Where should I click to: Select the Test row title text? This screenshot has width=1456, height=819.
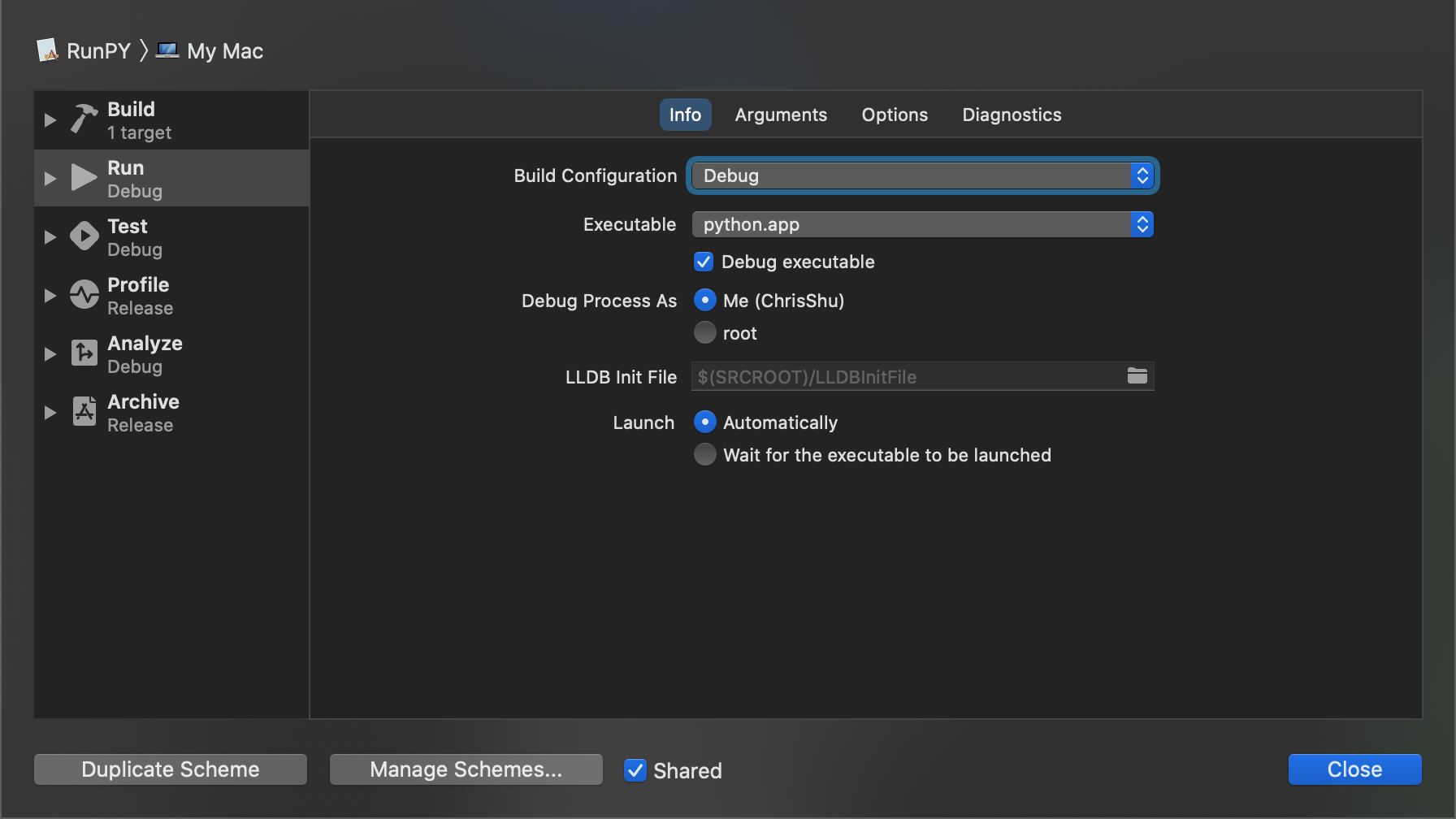click(x=128, y=226)
